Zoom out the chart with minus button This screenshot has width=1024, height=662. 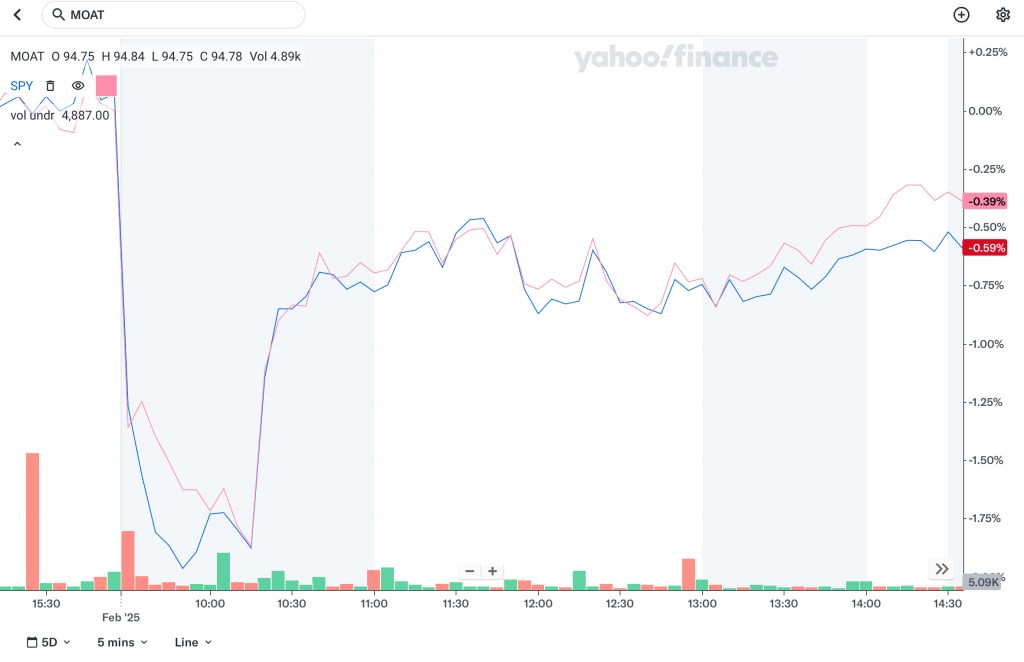470,571
